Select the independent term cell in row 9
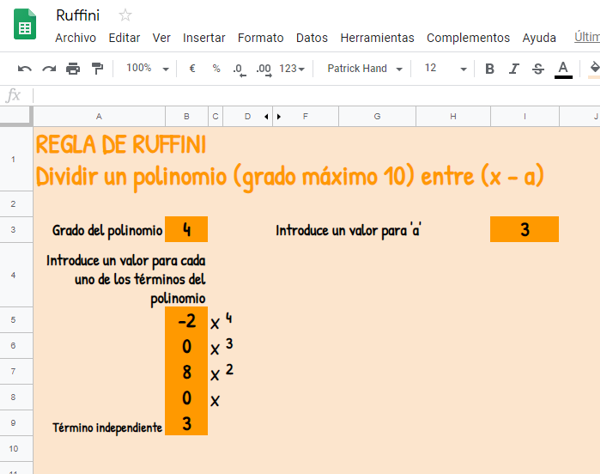600x474 pixels. click(186, 423)
